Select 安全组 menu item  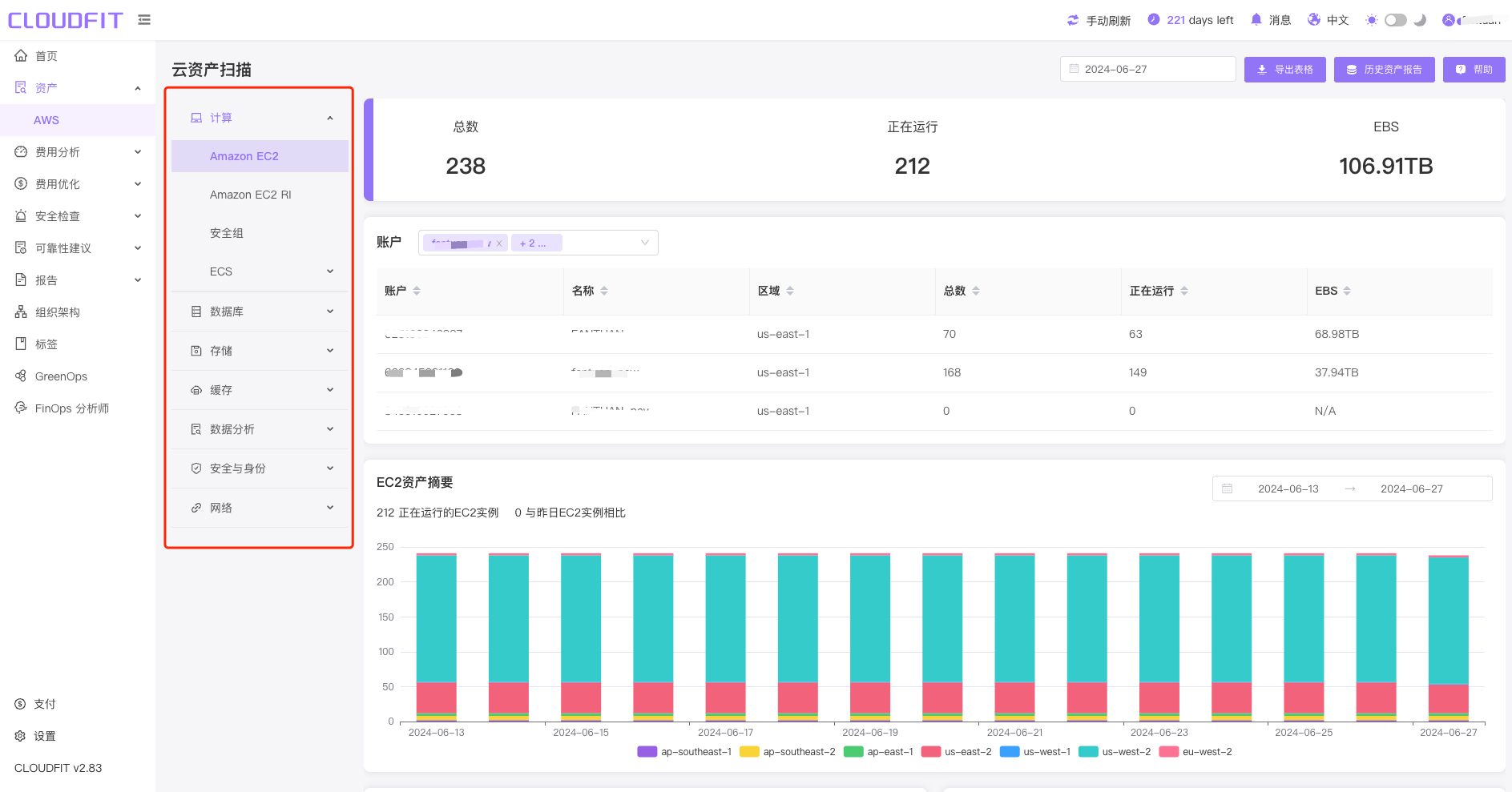coord(260,233)
